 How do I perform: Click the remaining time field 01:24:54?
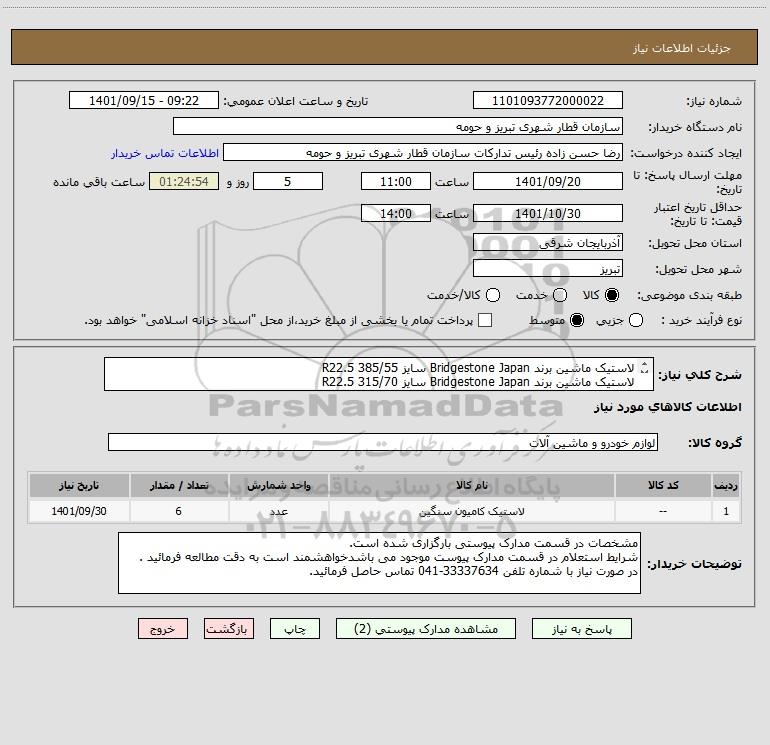click(184, 181)
